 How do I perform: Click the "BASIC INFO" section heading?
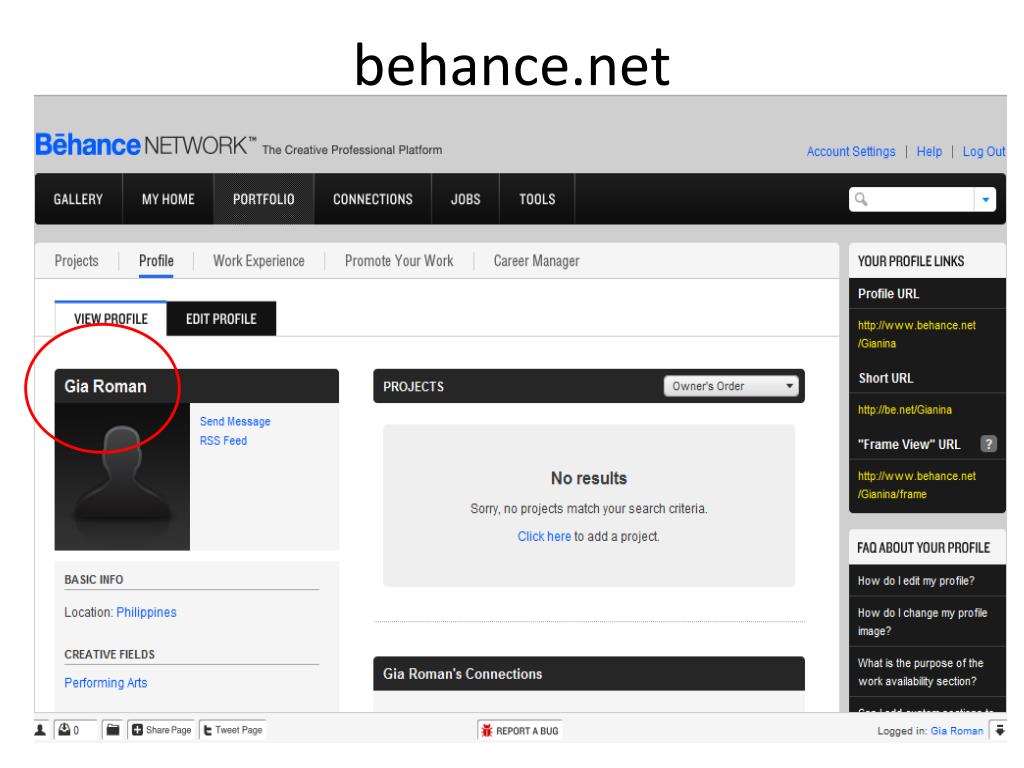(x=93, y=580)
